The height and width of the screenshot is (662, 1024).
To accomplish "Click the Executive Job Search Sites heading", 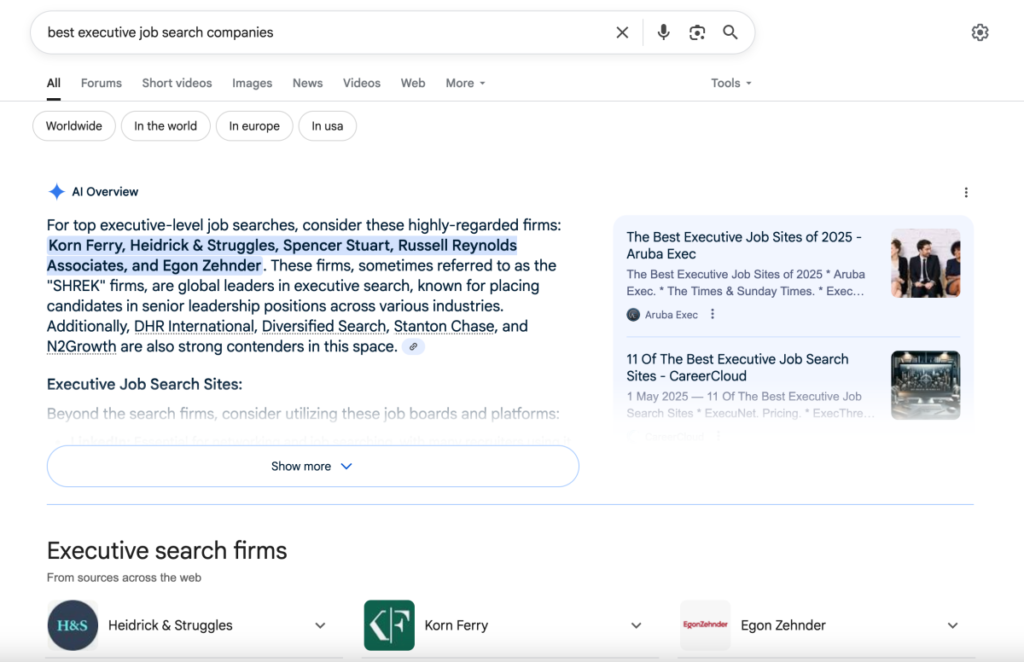I will [x=144, y=384].
